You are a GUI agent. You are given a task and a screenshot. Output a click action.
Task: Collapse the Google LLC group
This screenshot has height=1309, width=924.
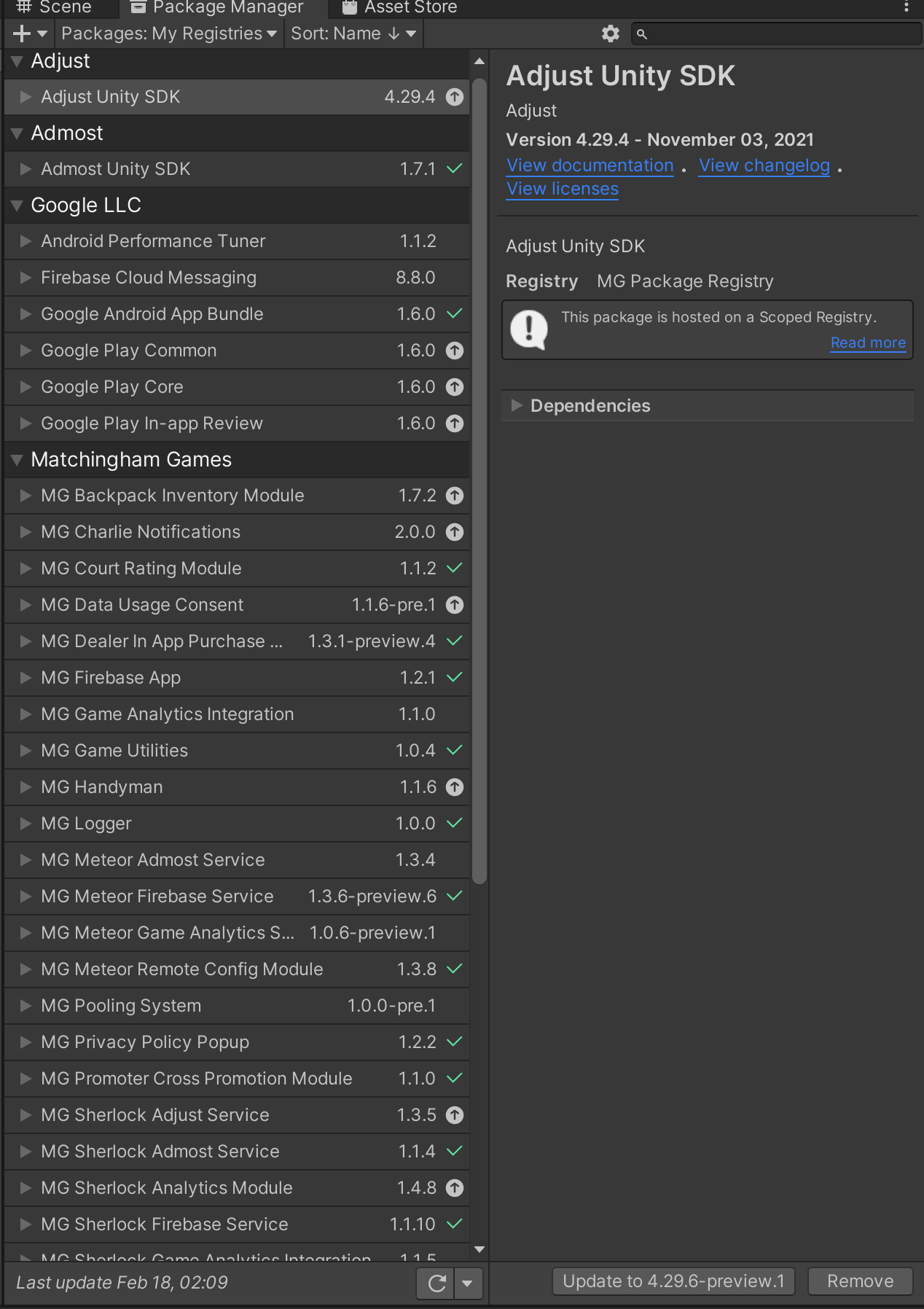(17, 206)
